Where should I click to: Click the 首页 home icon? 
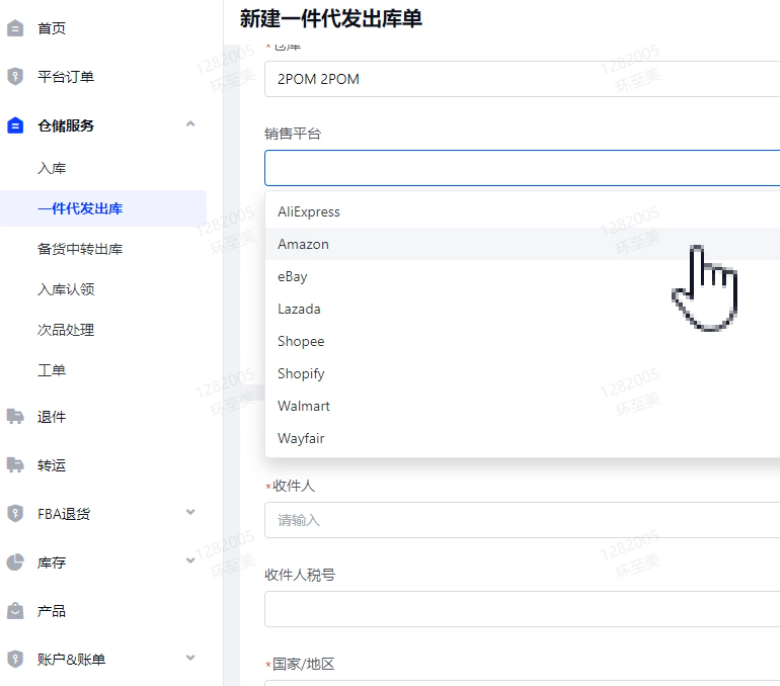pyautogui.click(x=15, y=28)
